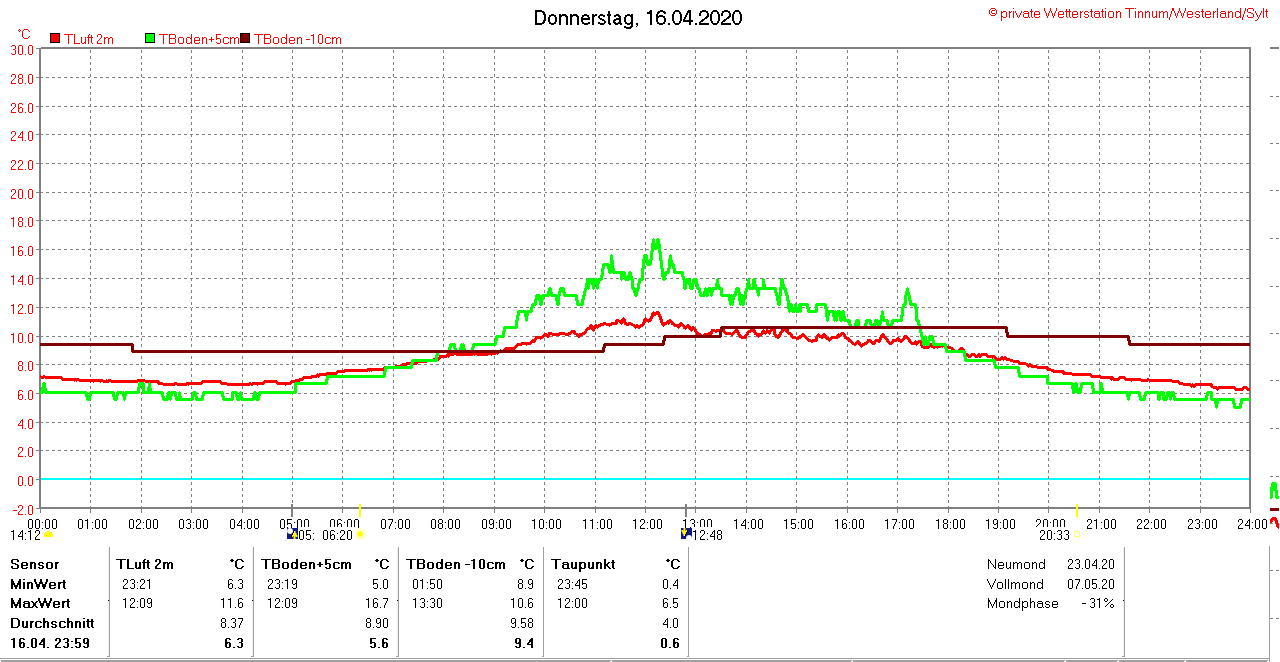Click the red TLuft 2m legend swatch
Screen dimensions: 1280x662
click(56, 39)
